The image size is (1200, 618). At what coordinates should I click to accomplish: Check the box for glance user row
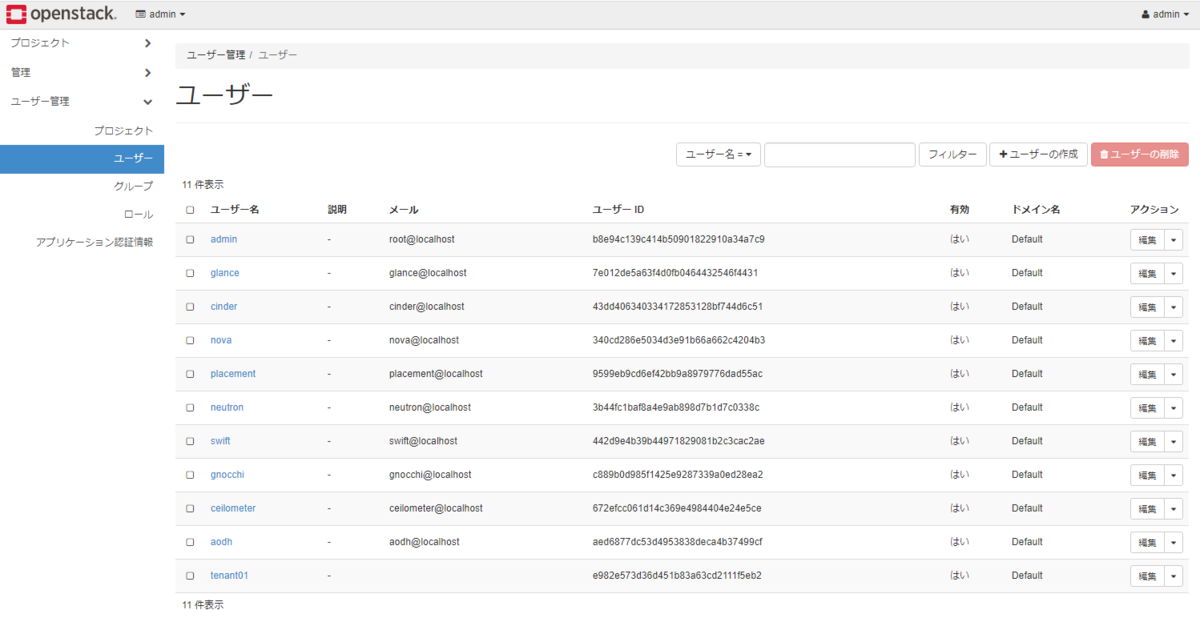190,273
